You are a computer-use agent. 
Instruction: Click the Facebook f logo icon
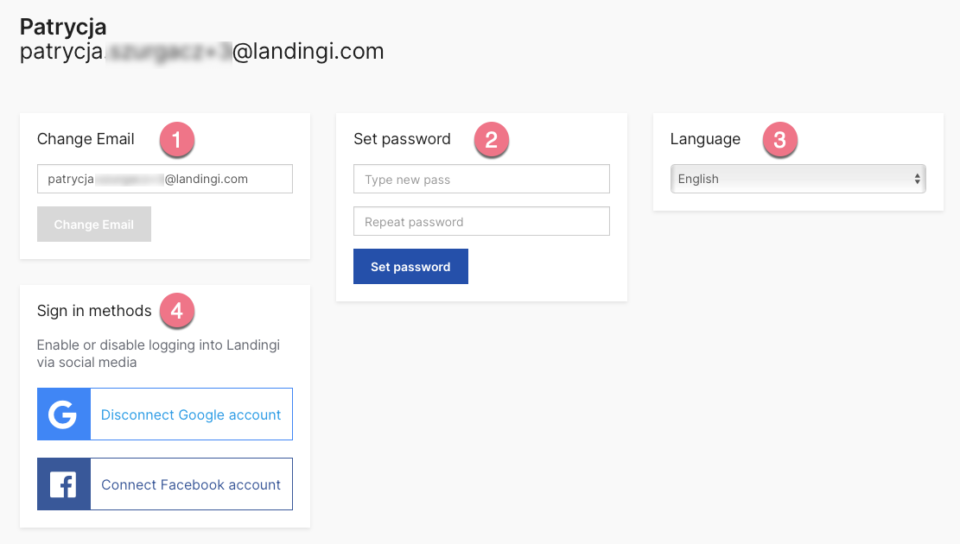click(x=64, y=484)
